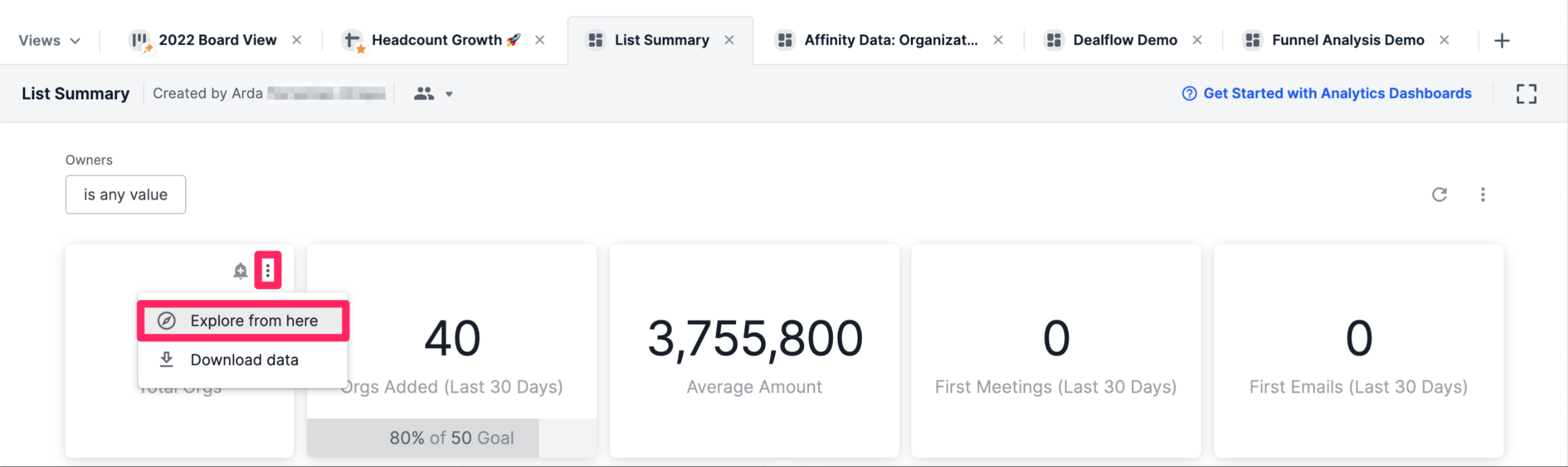
Task: Select the List Summary tab
Action: pos(661,40)
